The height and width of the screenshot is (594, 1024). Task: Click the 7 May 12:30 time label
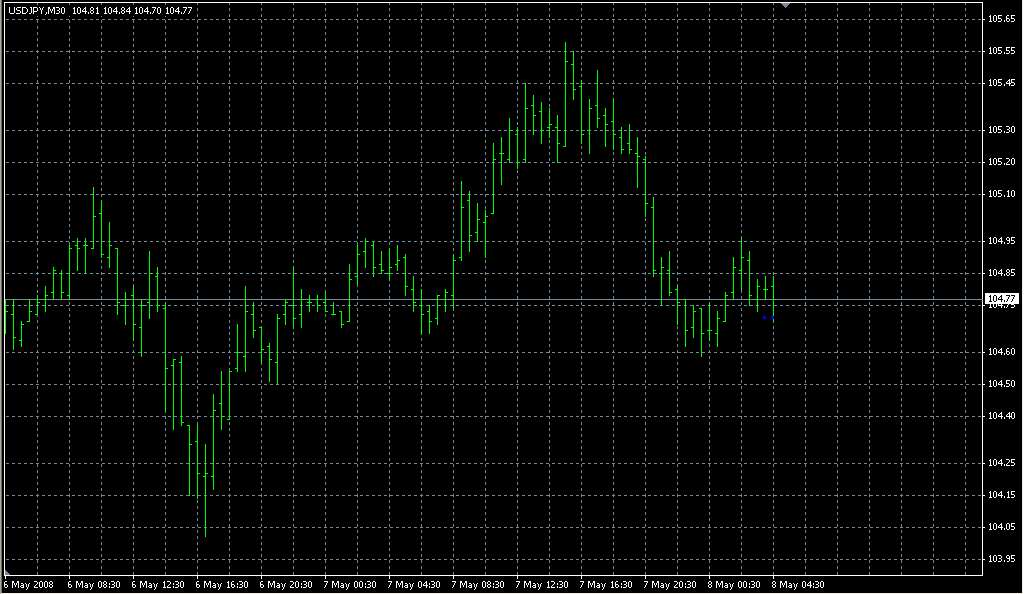pyautogui.click(x=542, y=585)
